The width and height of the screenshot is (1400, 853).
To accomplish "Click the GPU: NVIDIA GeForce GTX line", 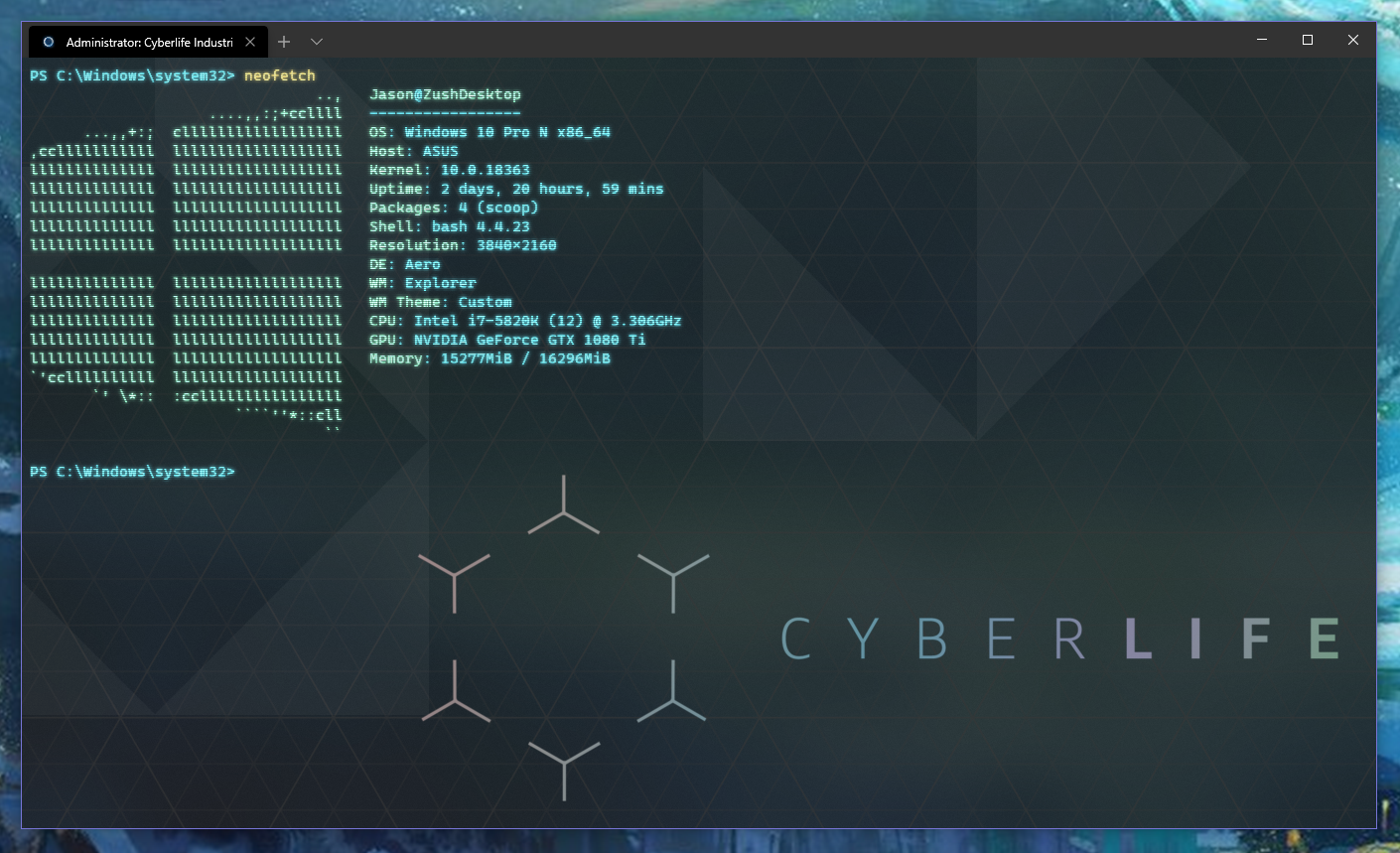I will click(x=507, y=340).
